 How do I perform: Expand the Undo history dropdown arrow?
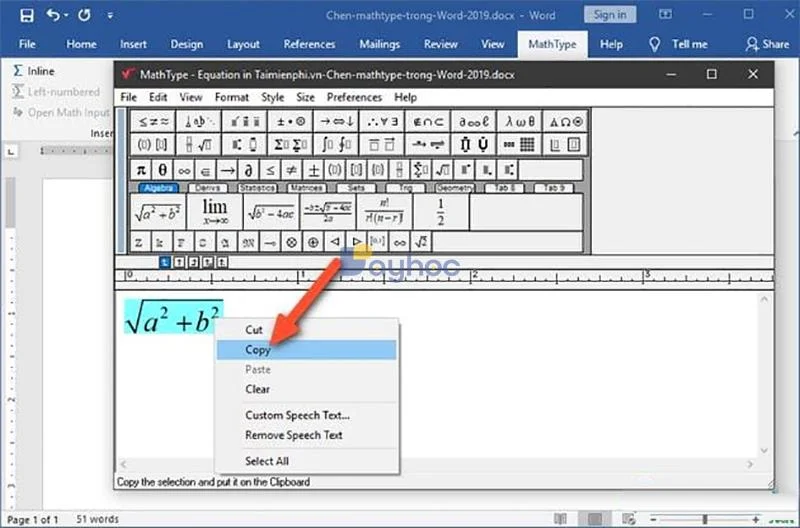click(66, 15)
